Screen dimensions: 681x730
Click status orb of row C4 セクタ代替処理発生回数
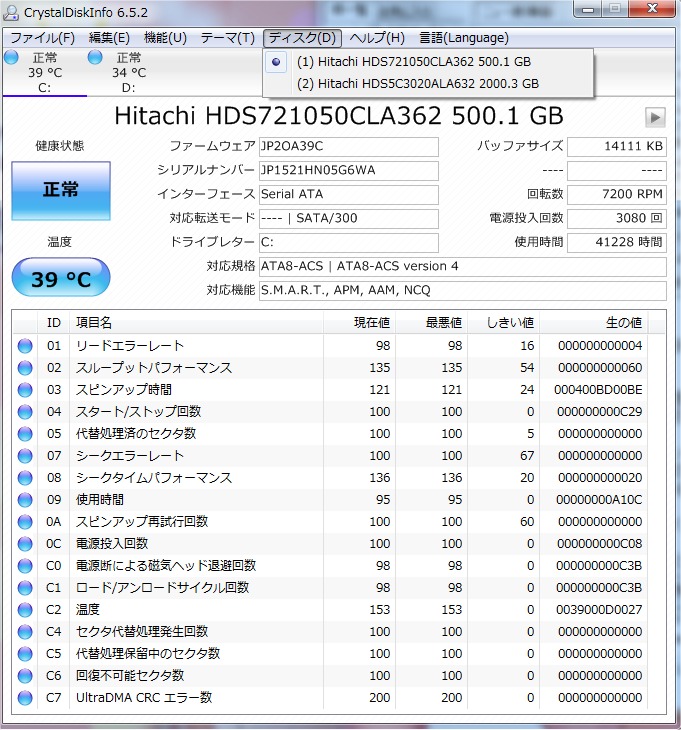click(x=25, y=632)
